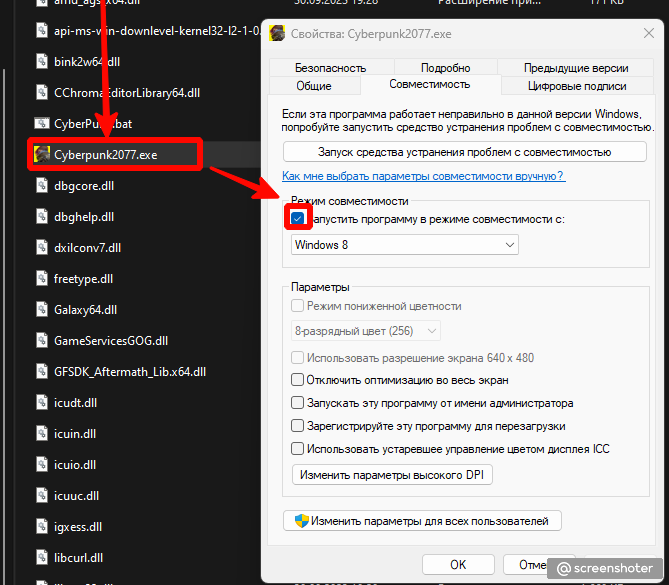Click the freetype.dll file icon
Image resolution: width=669 pixels, height=585 pixels.
click(42, 279)
